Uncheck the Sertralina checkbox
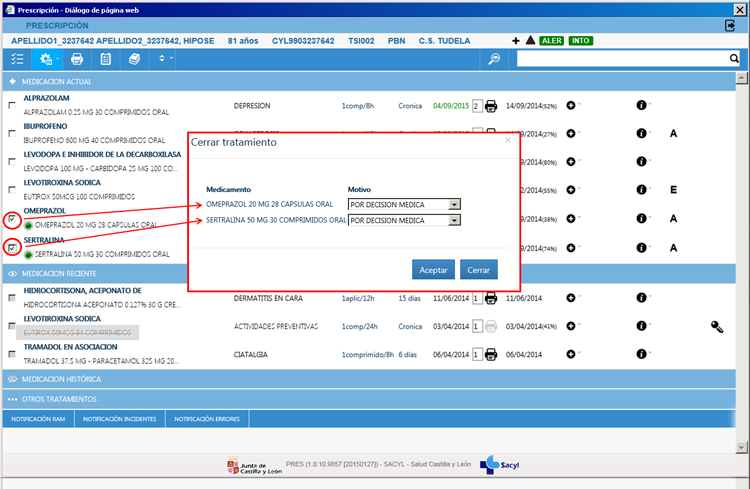Screen dimensions: 750x489 pos(12,247)
